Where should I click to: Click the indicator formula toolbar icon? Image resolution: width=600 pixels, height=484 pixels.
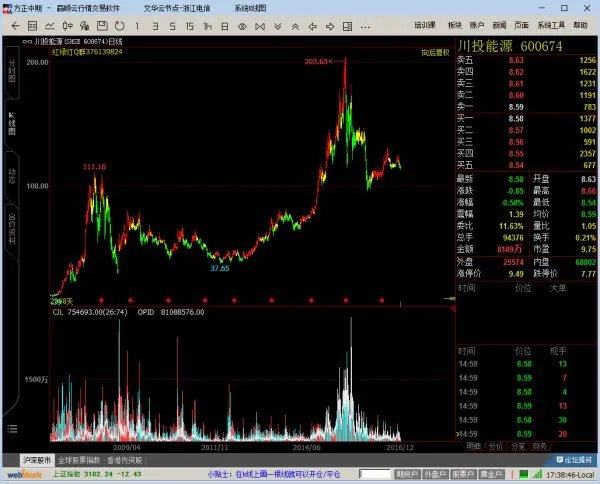click(85, 26)
